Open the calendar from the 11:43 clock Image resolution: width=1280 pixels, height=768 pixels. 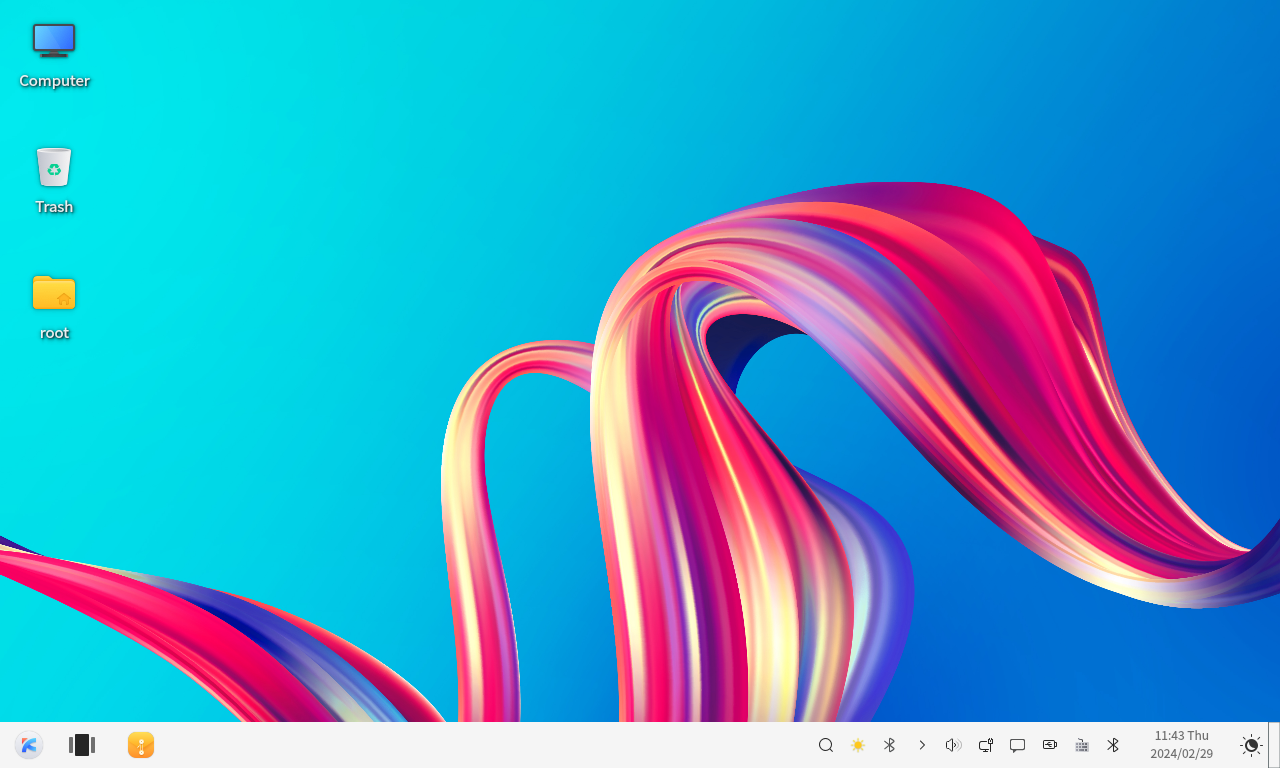coord(1181,745)
